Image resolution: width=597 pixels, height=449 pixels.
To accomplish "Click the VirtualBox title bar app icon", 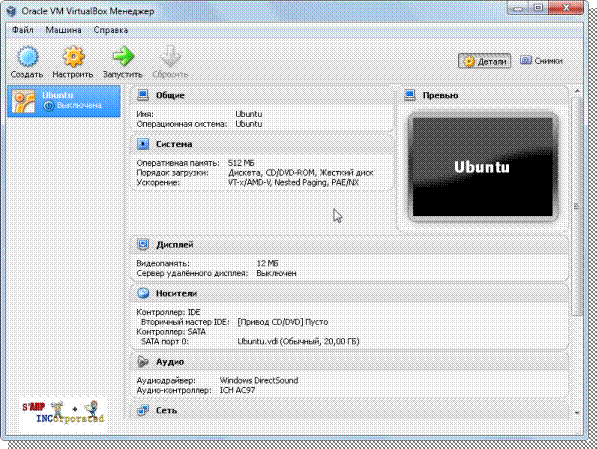I will [x=11, y=11].
